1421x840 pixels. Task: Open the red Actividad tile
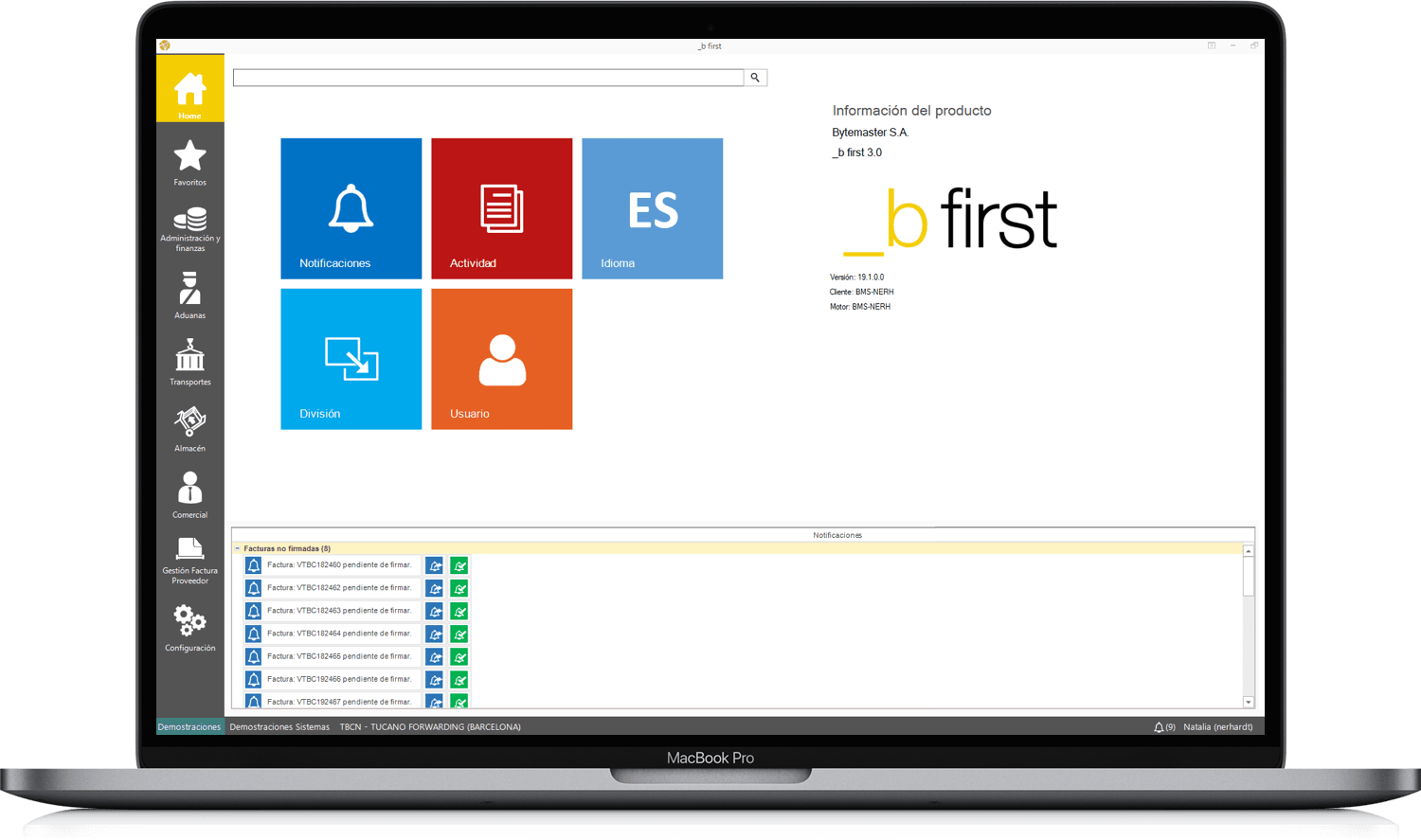point(502,208)
